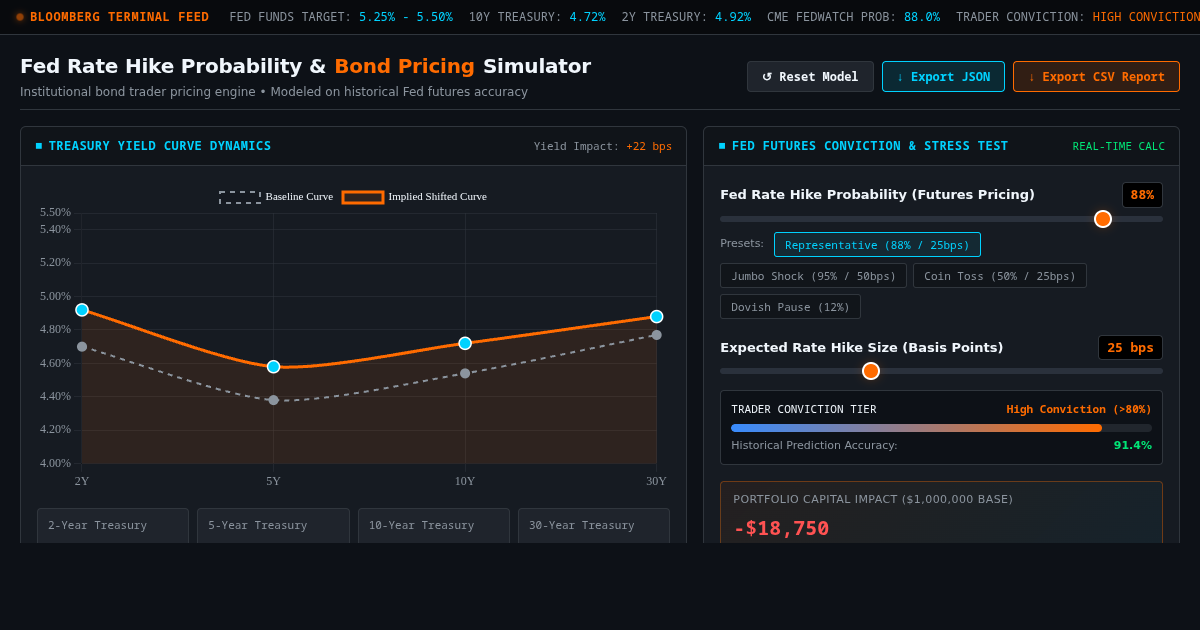The width and height of the screenshot is (1200, 630).
Task: Export the CSV Report
Action: coord(1096,77)
